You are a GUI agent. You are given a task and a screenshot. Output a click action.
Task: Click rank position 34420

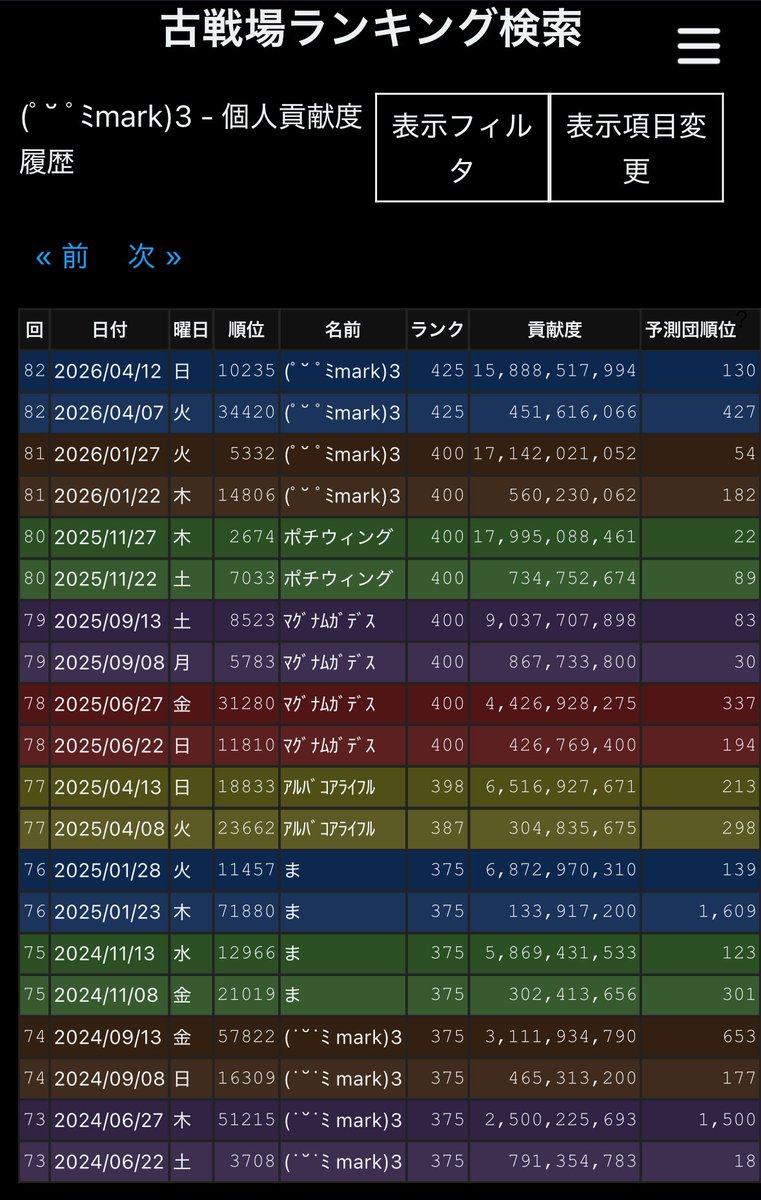click(x=246, y=412)
